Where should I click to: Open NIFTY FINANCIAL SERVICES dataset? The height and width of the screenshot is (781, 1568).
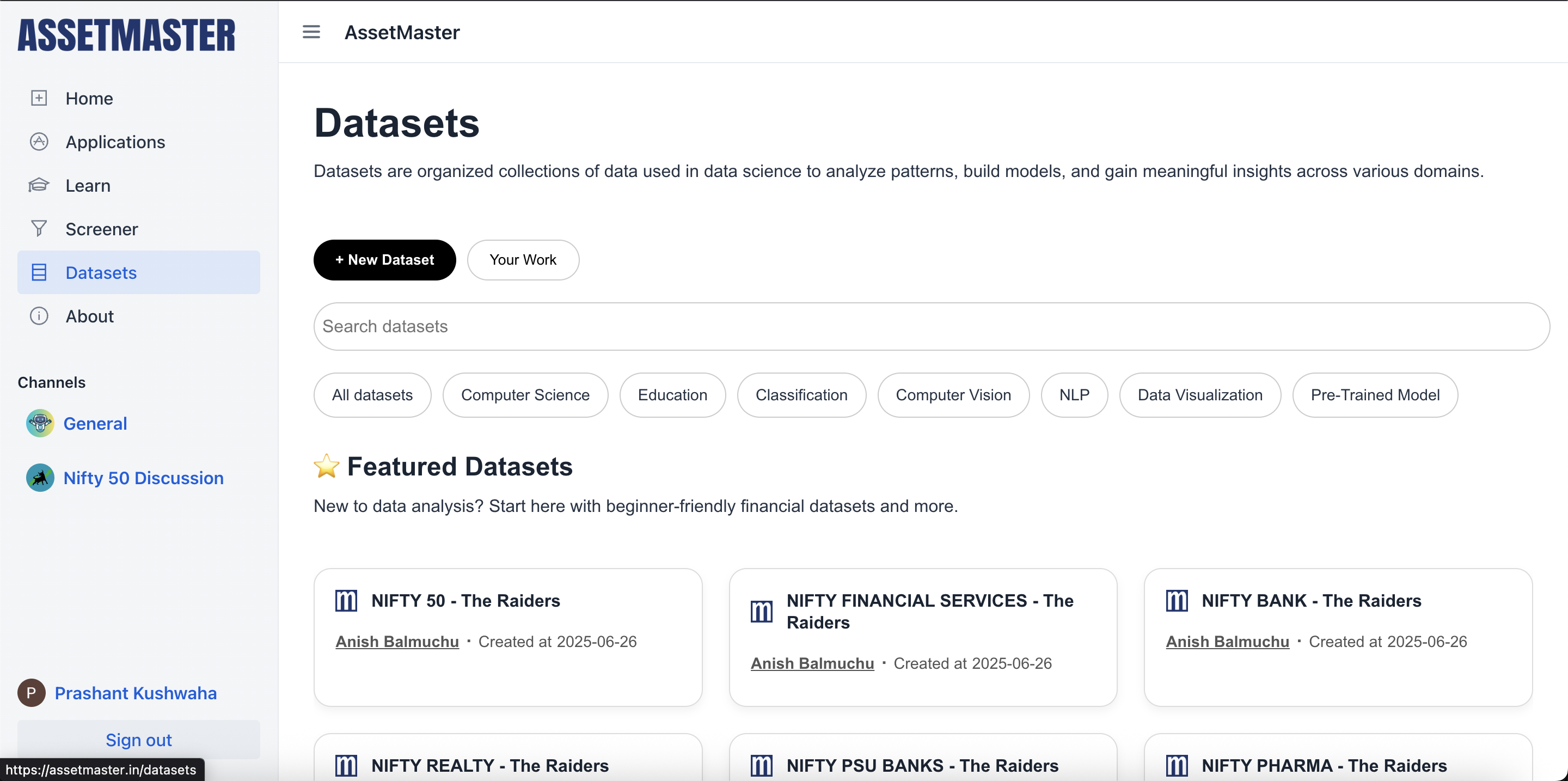pos(930,611)
